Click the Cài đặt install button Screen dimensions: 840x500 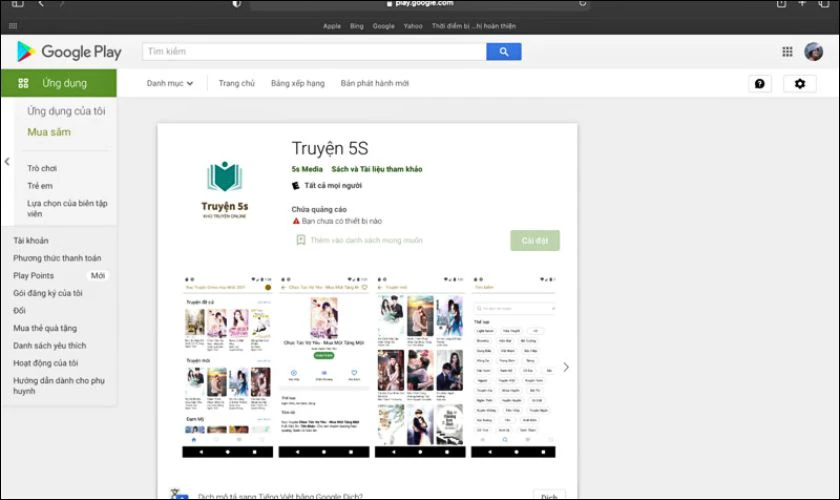535,241
